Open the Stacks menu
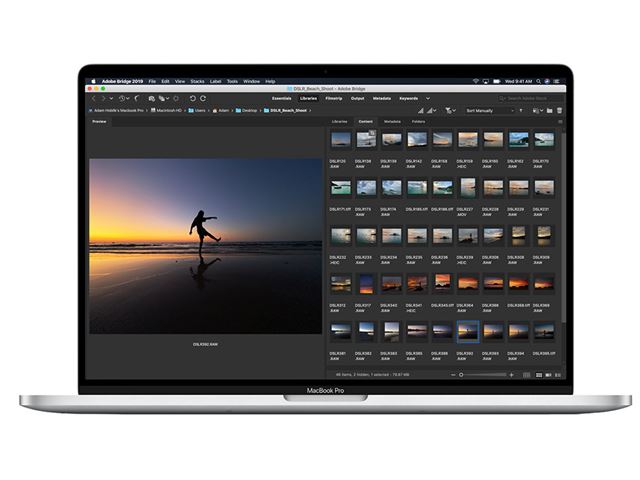Image resolution: width=640 pixels, height=480 pixels. coord(197,81)
